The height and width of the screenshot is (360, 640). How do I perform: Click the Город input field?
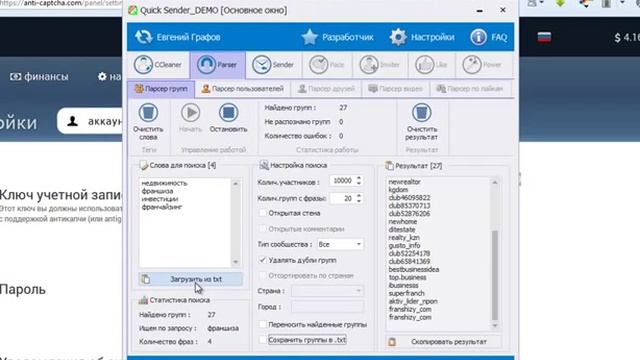coord(327,307)
